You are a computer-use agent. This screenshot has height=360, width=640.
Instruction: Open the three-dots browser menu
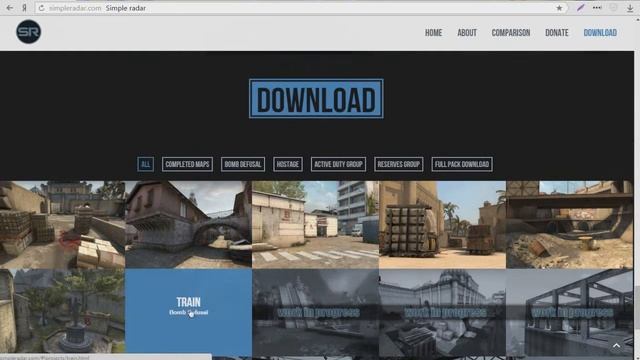(x=597, y=8)
